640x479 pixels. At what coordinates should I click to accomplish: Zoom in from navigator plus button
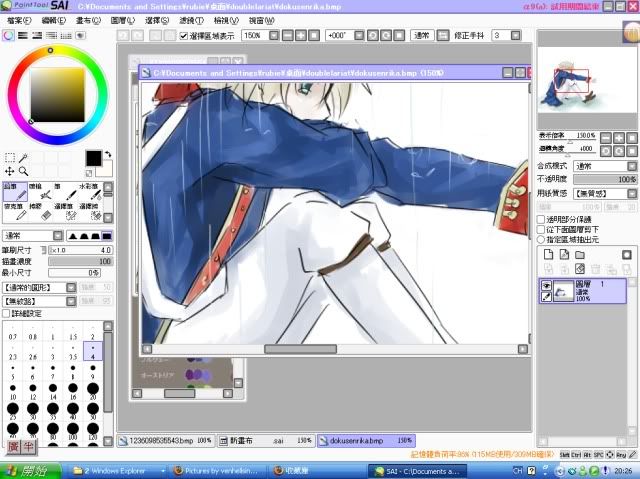(619, 138)
